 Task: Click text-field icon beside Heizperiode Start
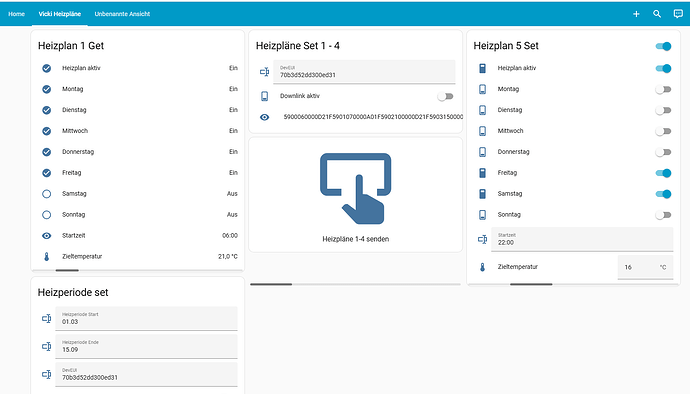pos(47,318)
